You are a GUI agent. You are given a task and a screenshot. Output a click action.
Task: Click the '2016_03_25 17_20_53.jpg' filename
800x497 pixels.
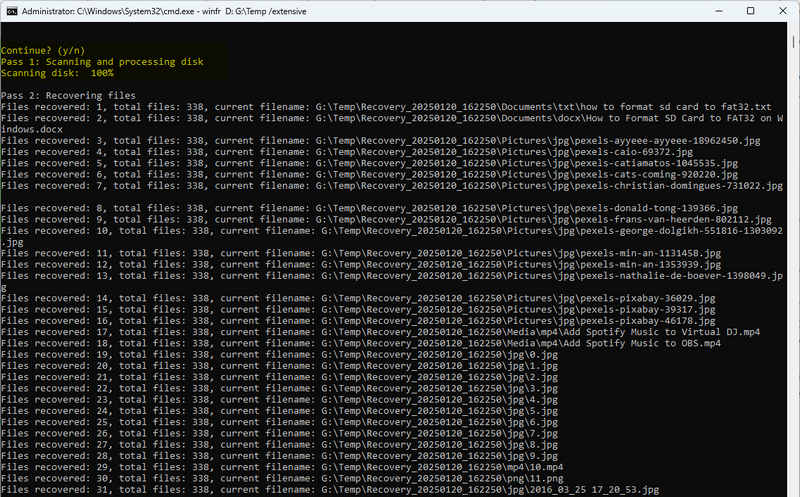coord(594,489)
